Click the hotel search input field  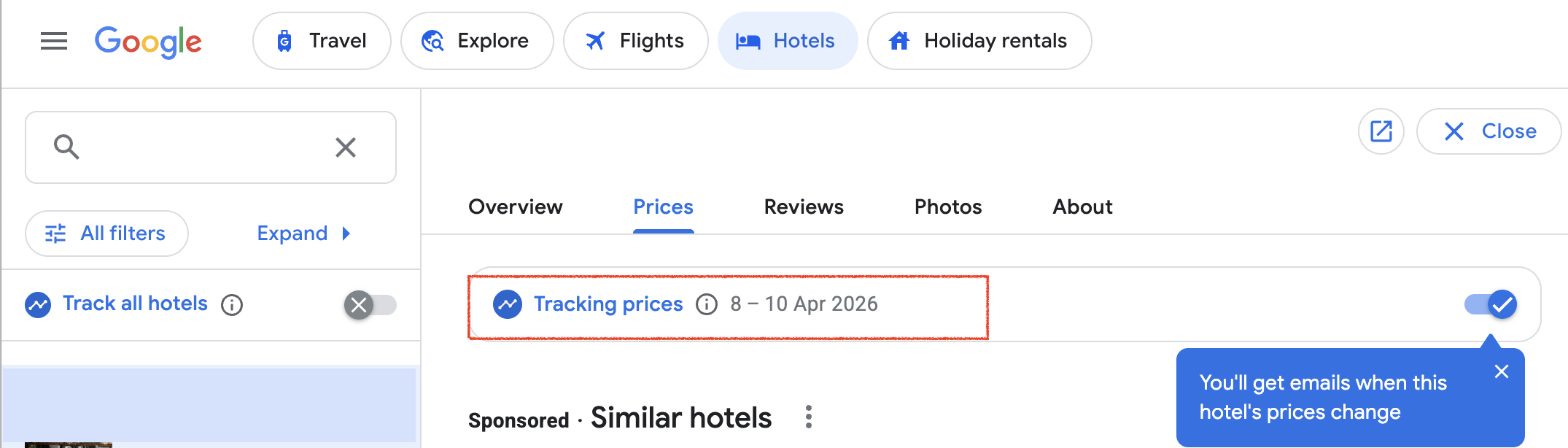[204, 147]
